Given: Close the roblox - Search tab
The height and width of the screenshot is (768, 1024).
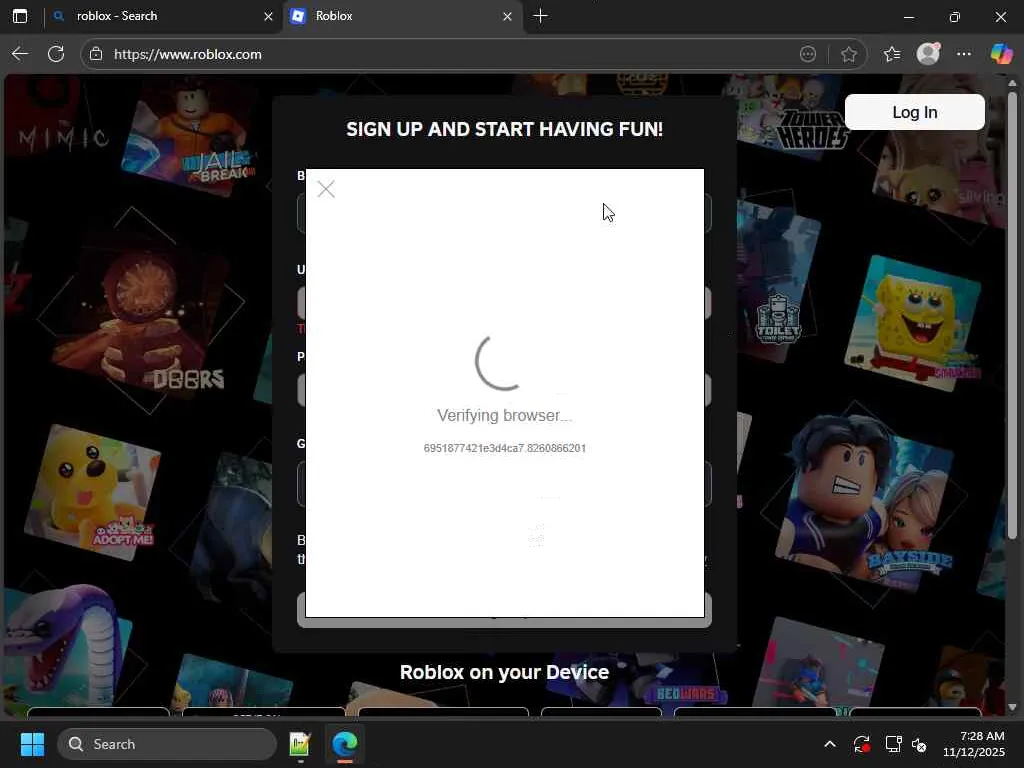Looking at the screenshot, I should (268, 16).
